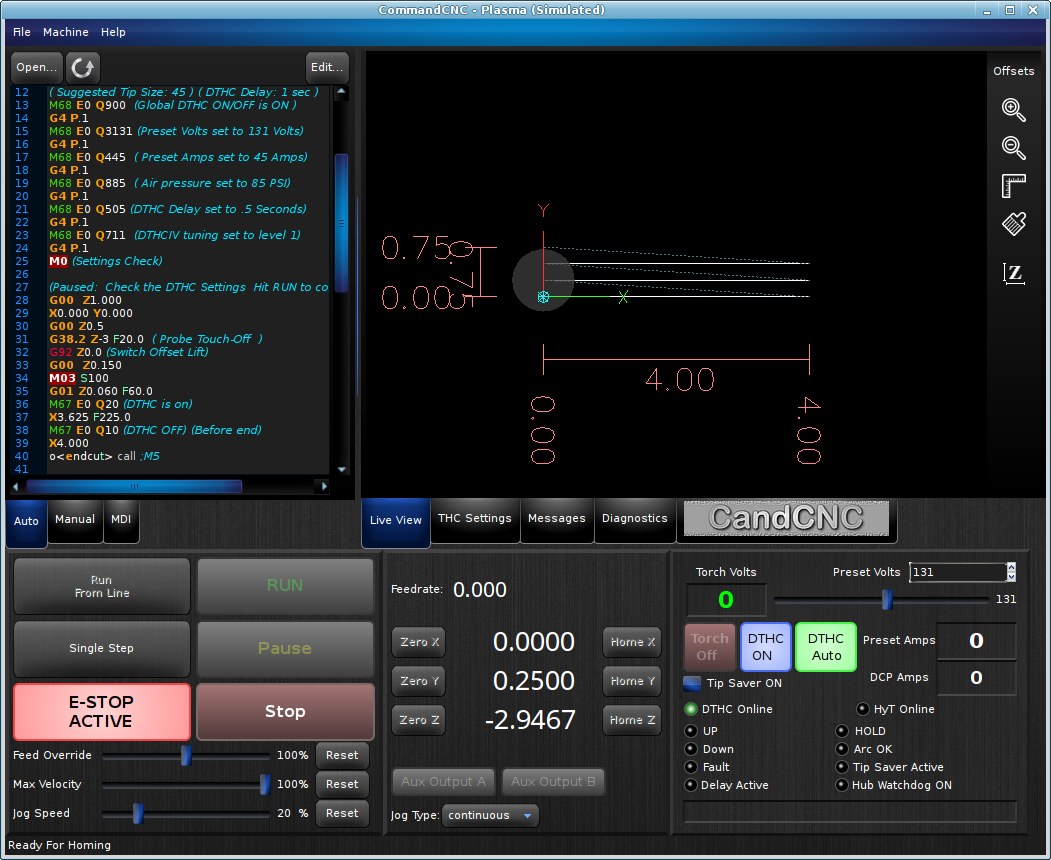The image size is (1051, 860).
Task: Click the Preset Volts input field
Action: [x=959, y=572]
